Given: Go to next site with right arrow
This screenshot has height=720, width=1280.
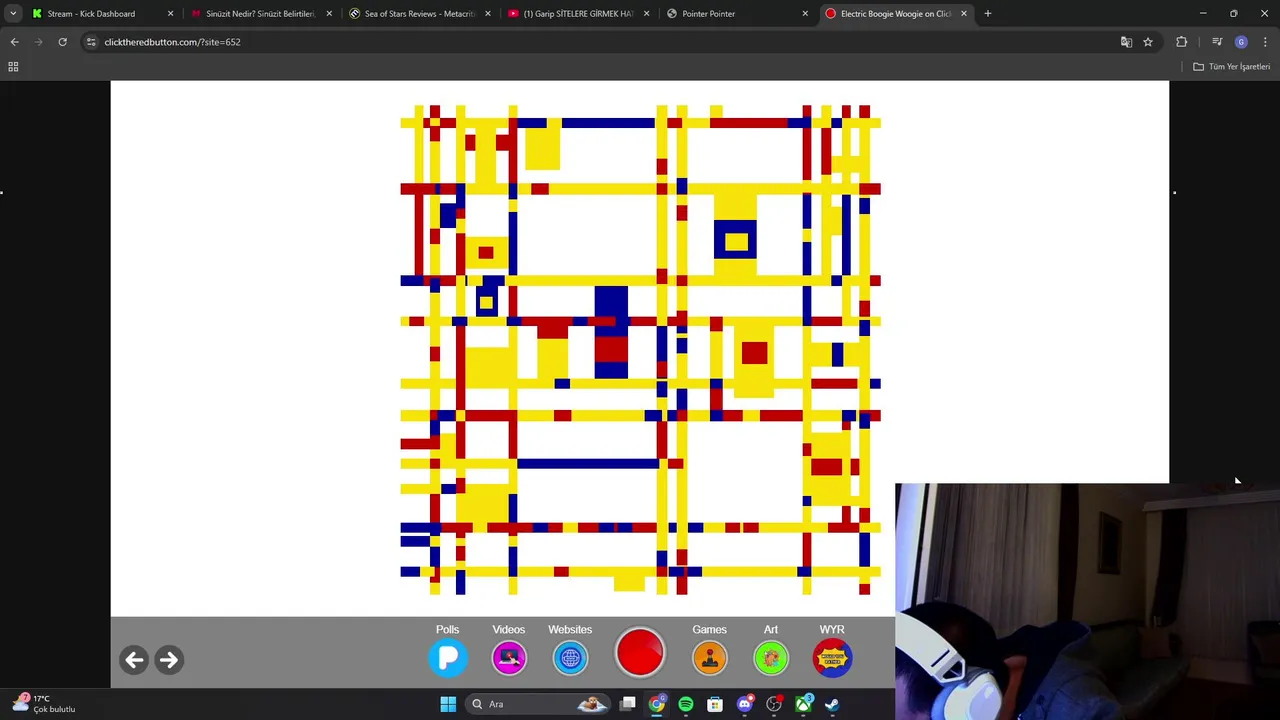Looking at the screenshot, I should point(169,659).
